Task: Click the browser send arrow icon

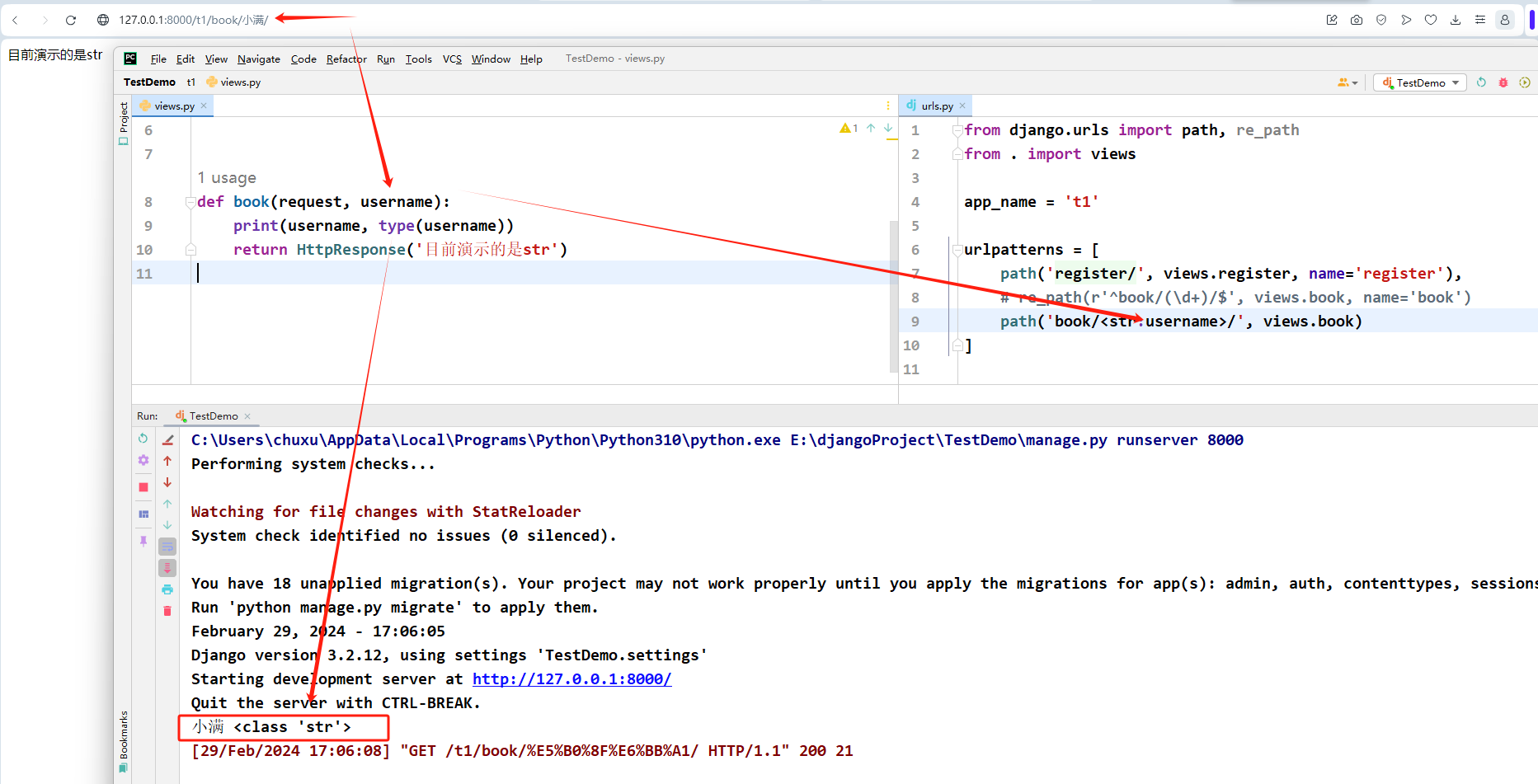Action: pyautogui.click(x=1406, y=20)
